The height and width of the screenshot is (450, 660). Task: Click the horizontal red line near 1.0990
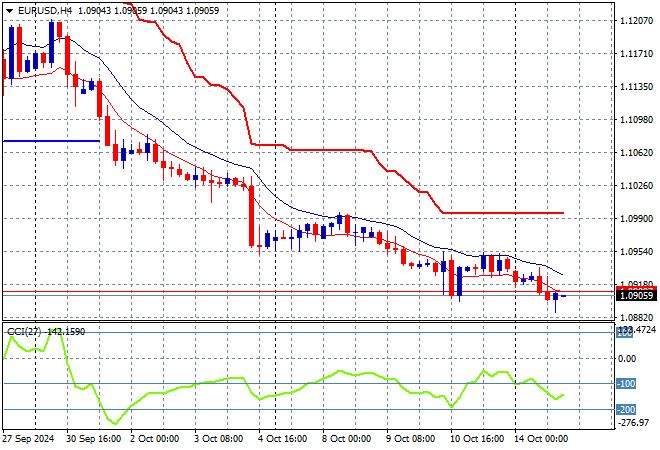[500, 212]
